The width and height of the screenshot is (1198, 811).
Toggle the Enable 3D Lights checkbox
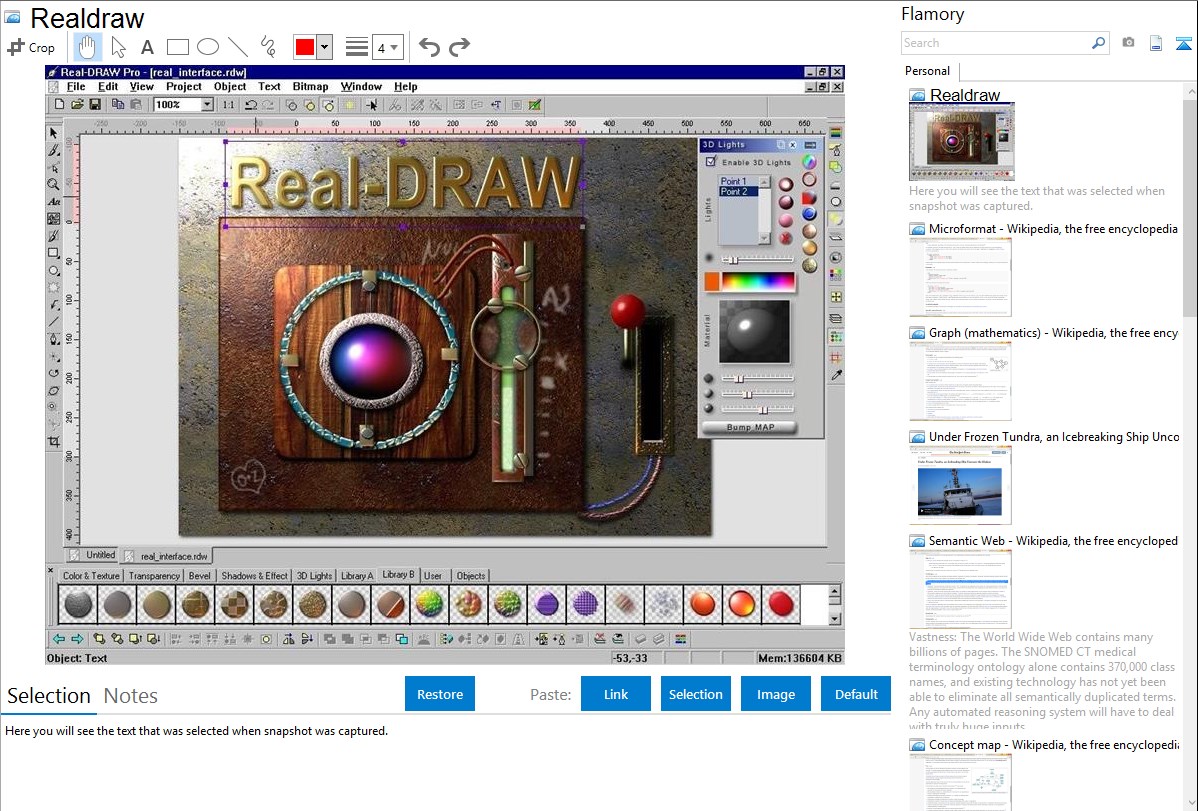point(711,162)
